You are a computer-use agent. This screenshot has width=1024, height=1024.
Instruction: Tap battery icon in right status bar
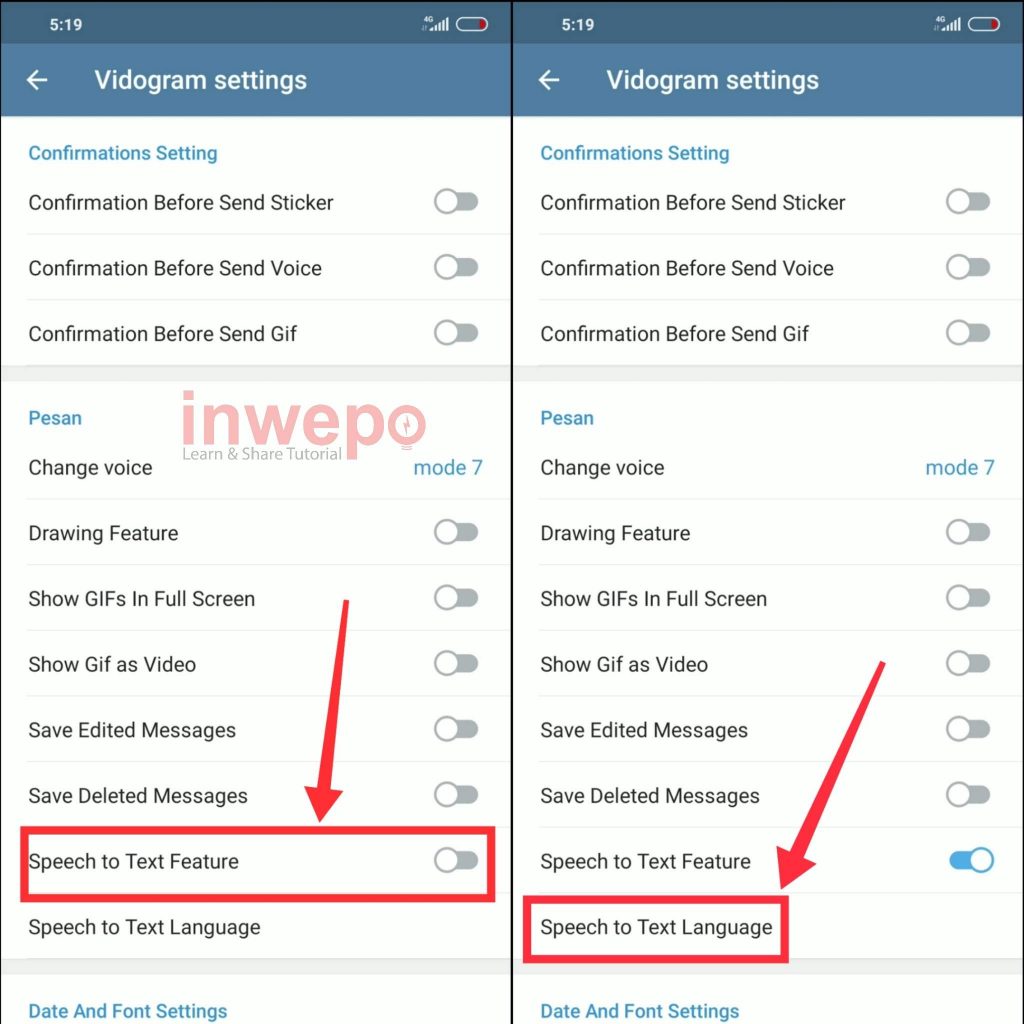(984, 25)
